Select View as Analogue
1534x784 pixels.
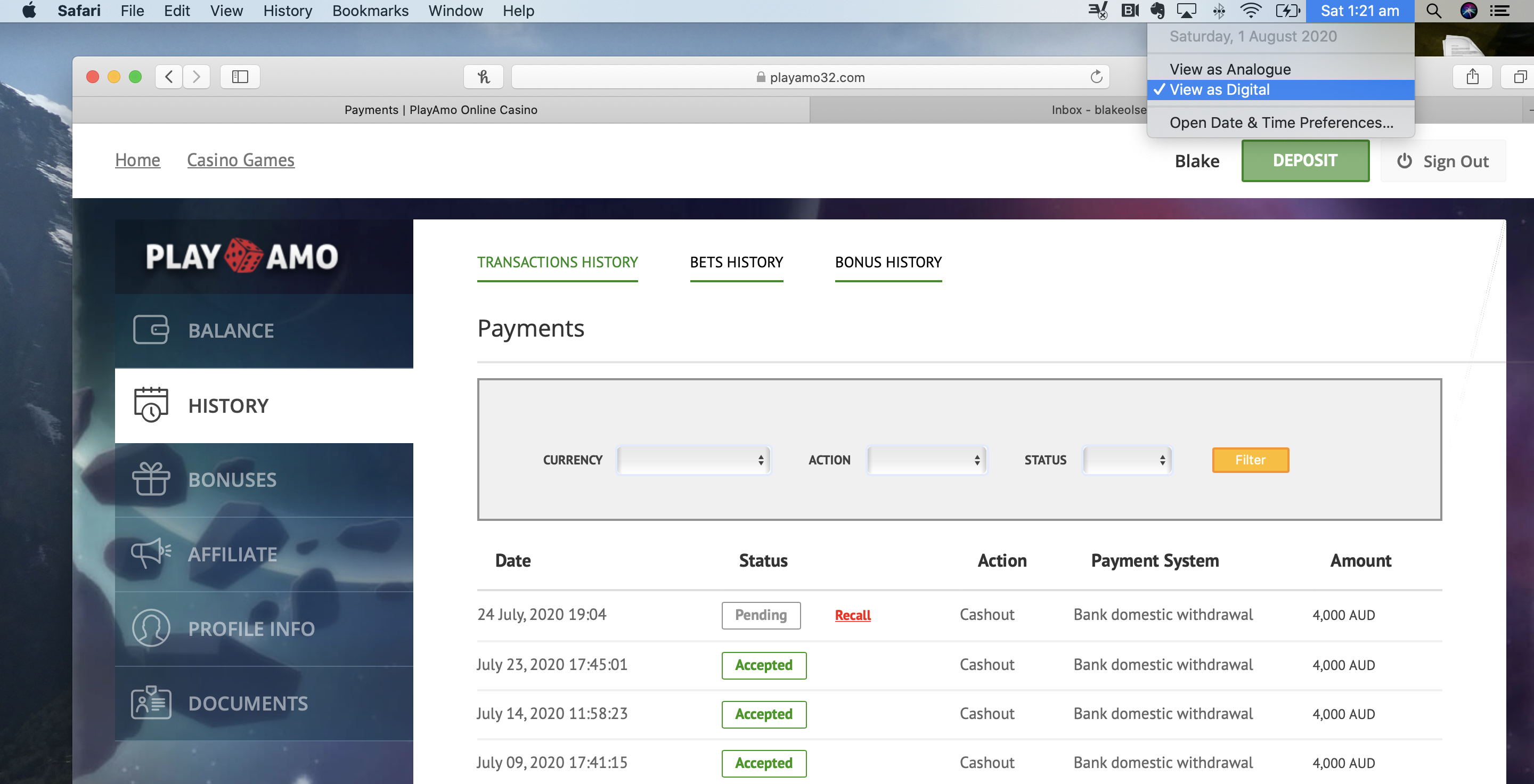point(1280,69)
